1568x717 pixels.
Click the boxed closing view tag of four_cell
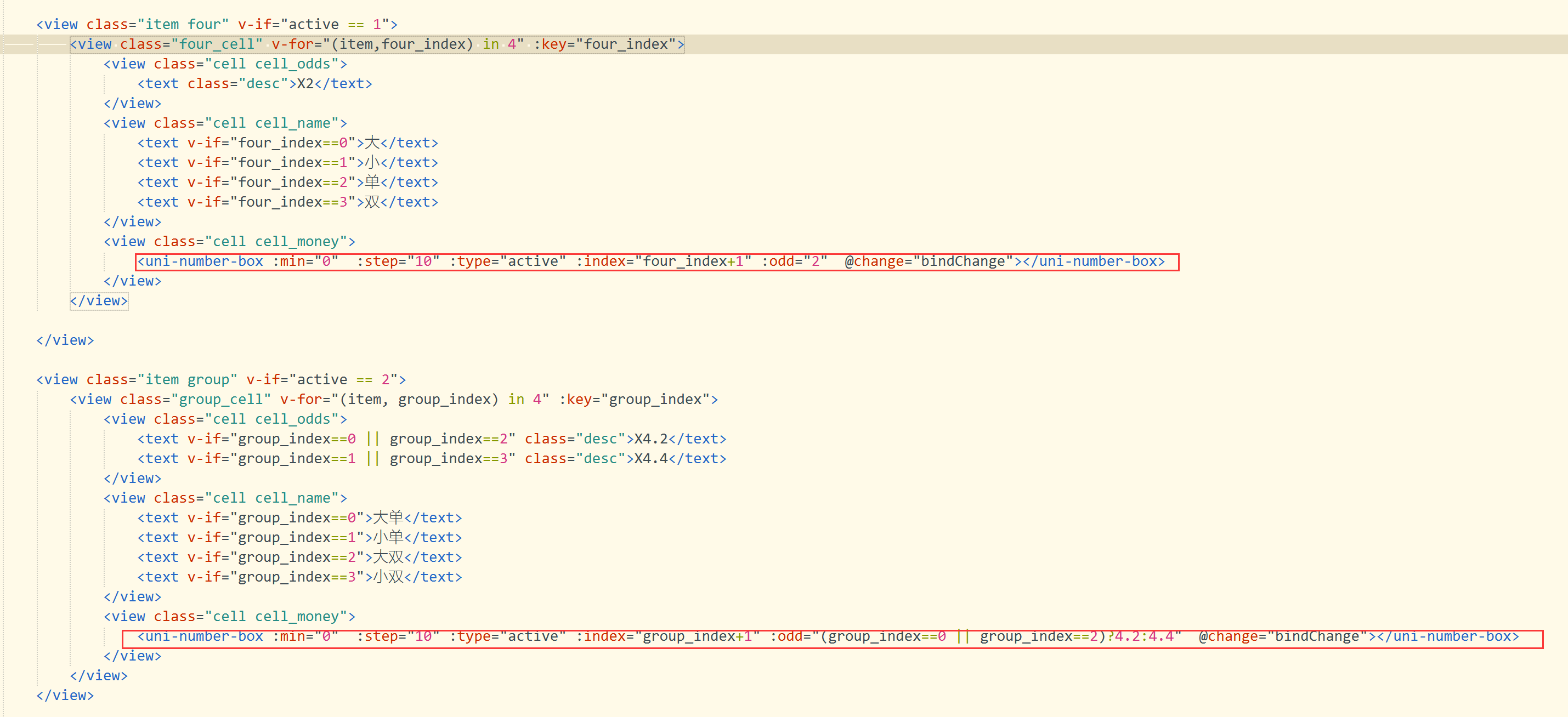[99, 301]
